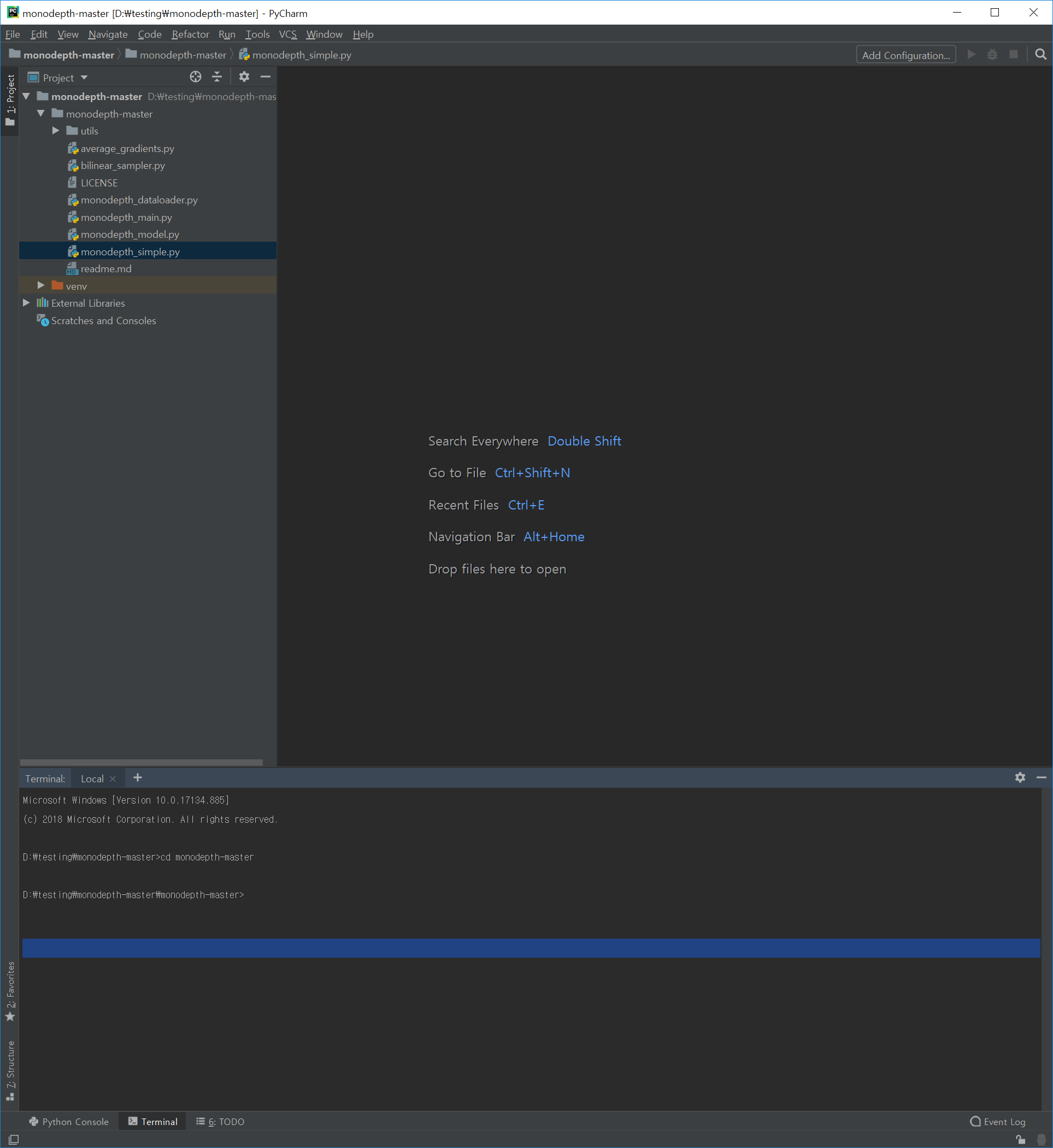Select the LICENSE file
The width and height of the screenshot is (1053, 1148).
point(98,183)
